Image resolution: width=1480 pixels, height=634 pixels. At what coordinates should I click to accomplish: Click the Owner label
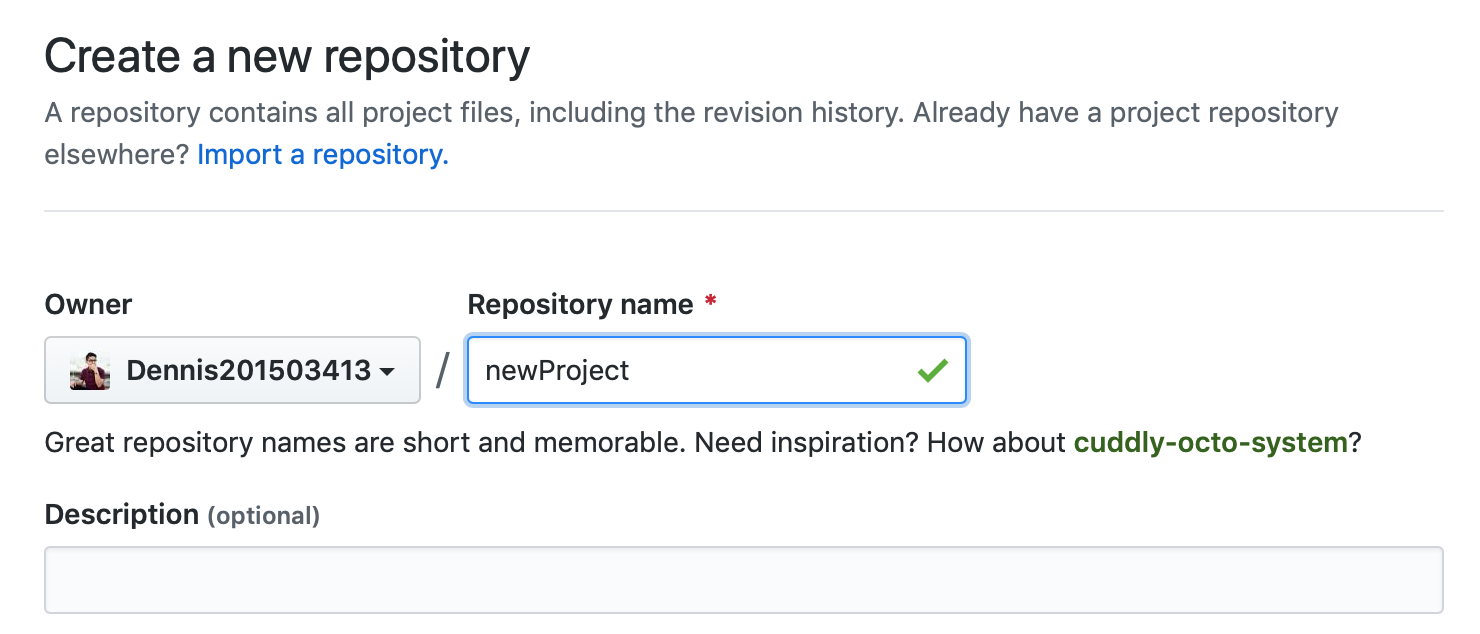[x=89, y=304]
